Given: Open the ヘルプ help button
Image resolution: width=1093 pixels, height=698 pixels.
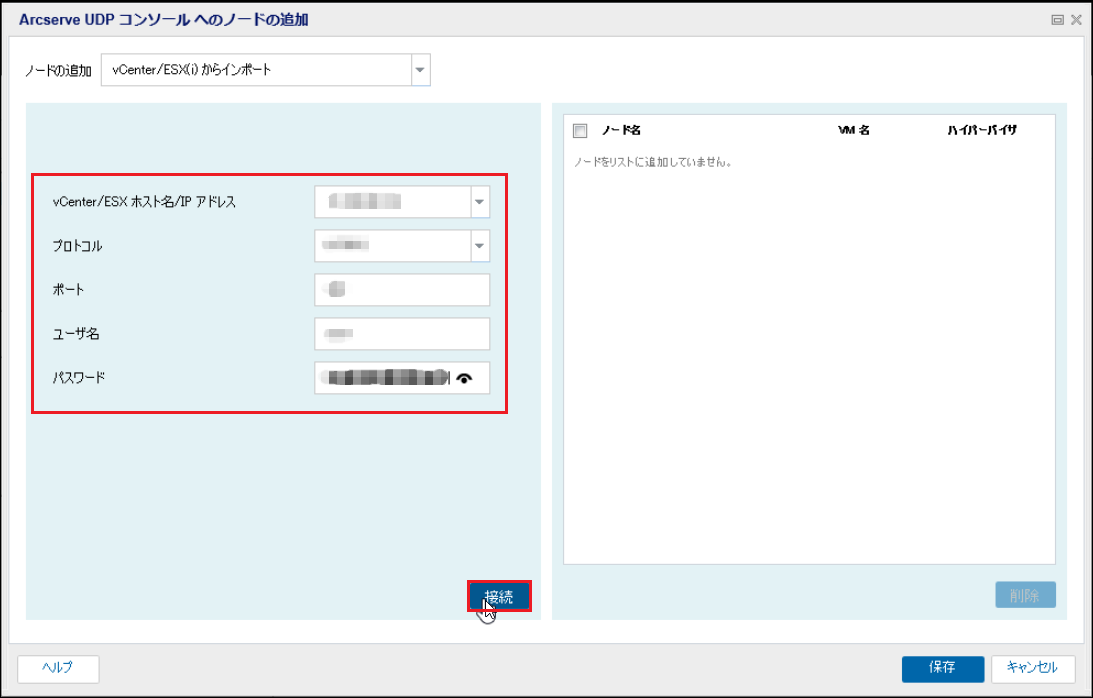Looking at the screenshot, I should tap(58, 668).
